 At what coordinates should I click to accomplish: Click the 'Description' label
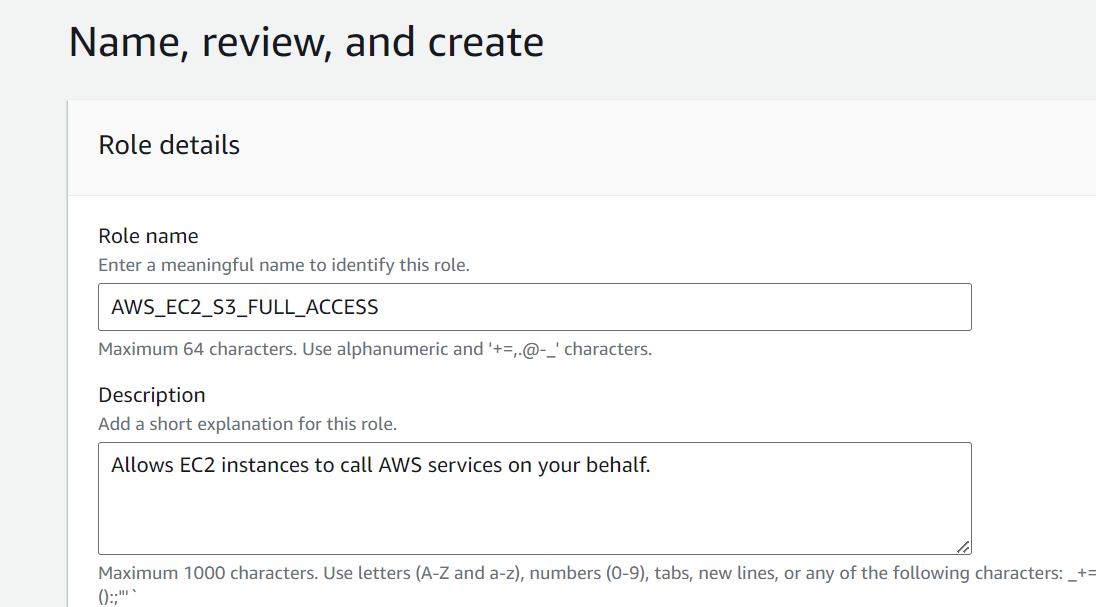(x=152, y=395)
